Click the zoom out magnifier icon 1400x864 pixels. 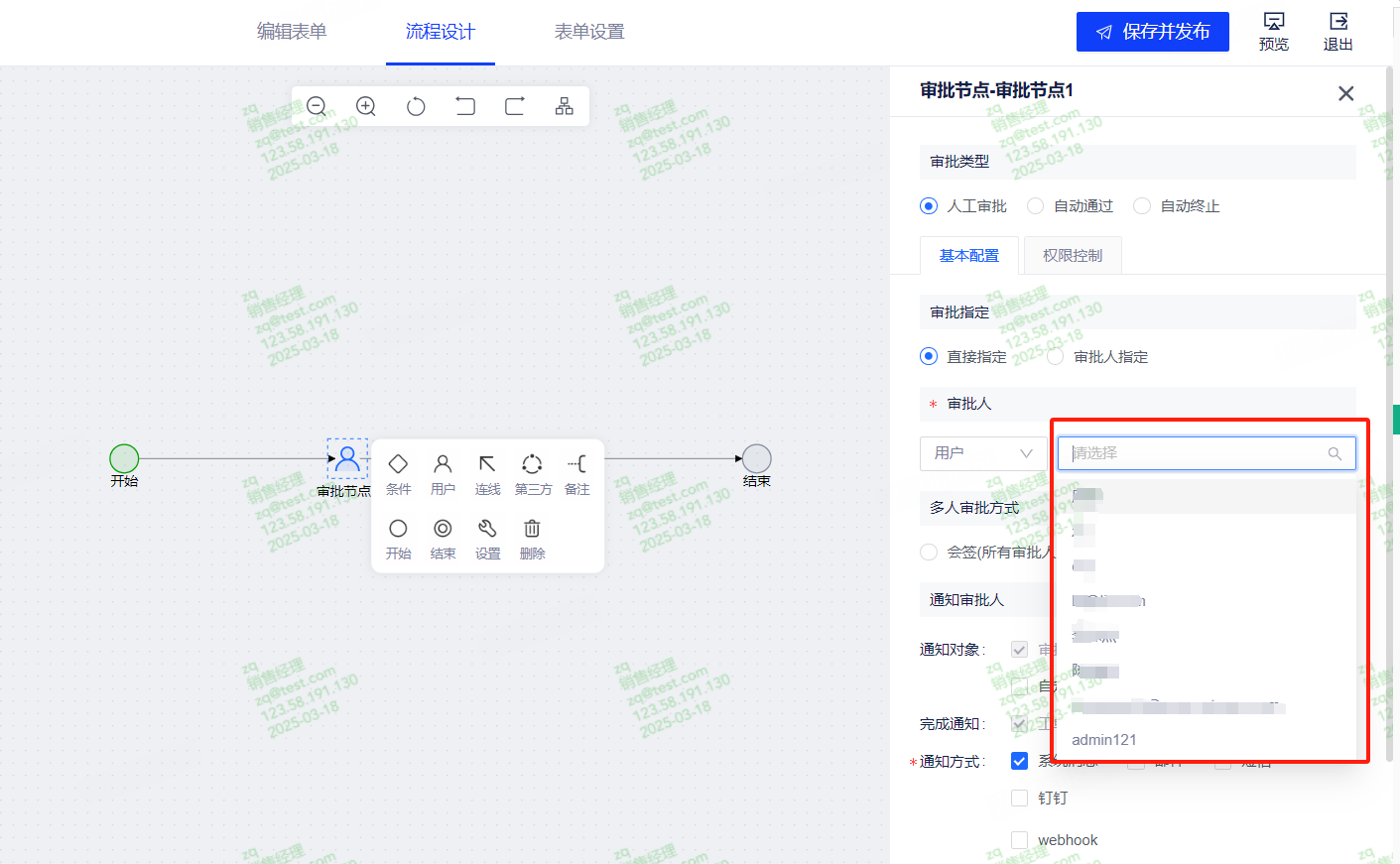[317, 106]
